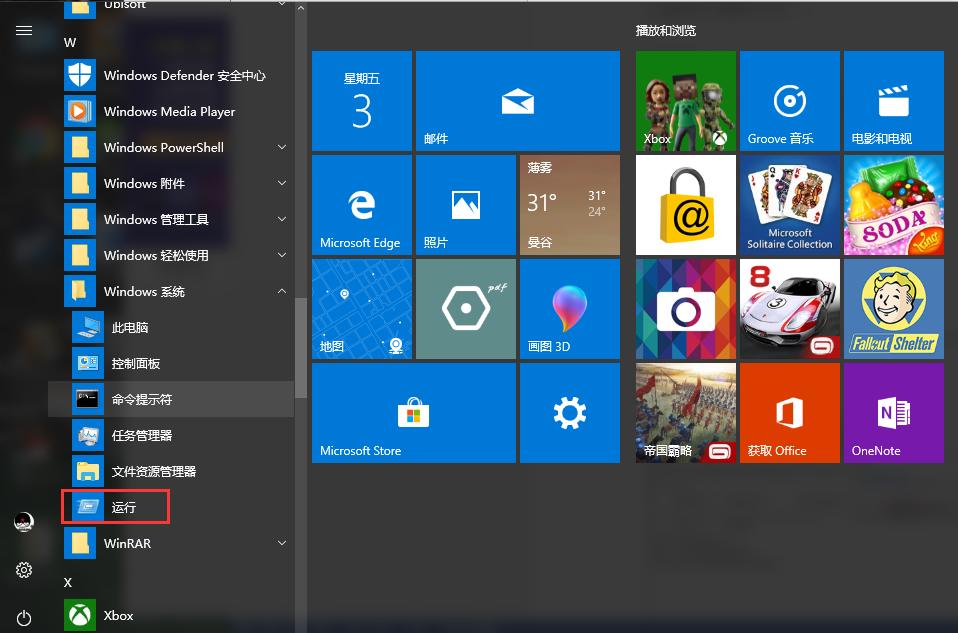Open the Xbox tile with Minecraft characters
This screenshot has width=958, height=633.
[685, 101]
